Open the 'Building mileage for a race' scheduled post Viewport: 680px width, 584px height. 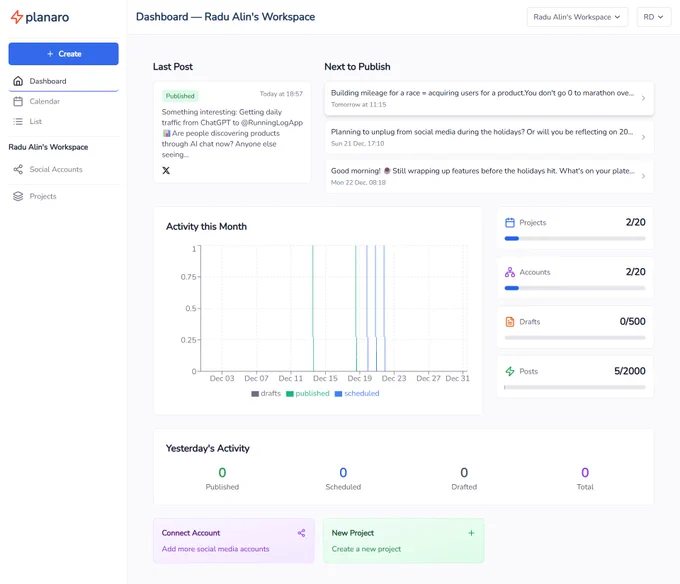(489, 98)
